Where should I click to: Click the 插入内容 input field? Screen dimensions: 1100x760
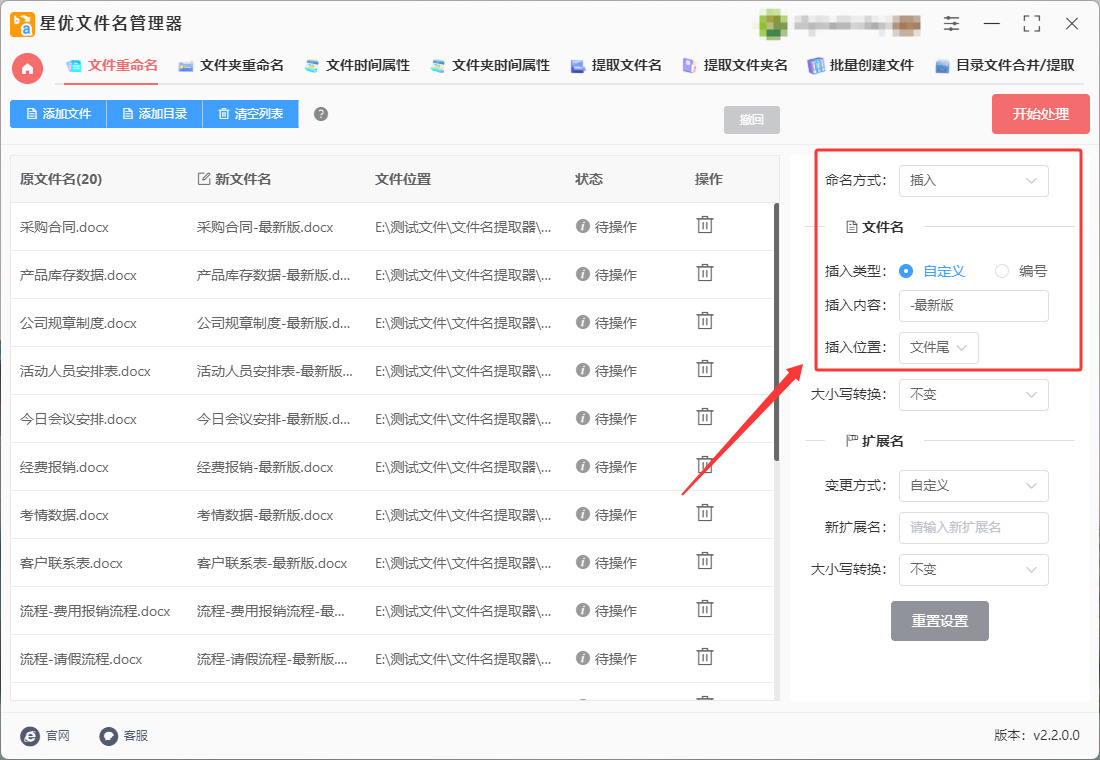point(974,306)
